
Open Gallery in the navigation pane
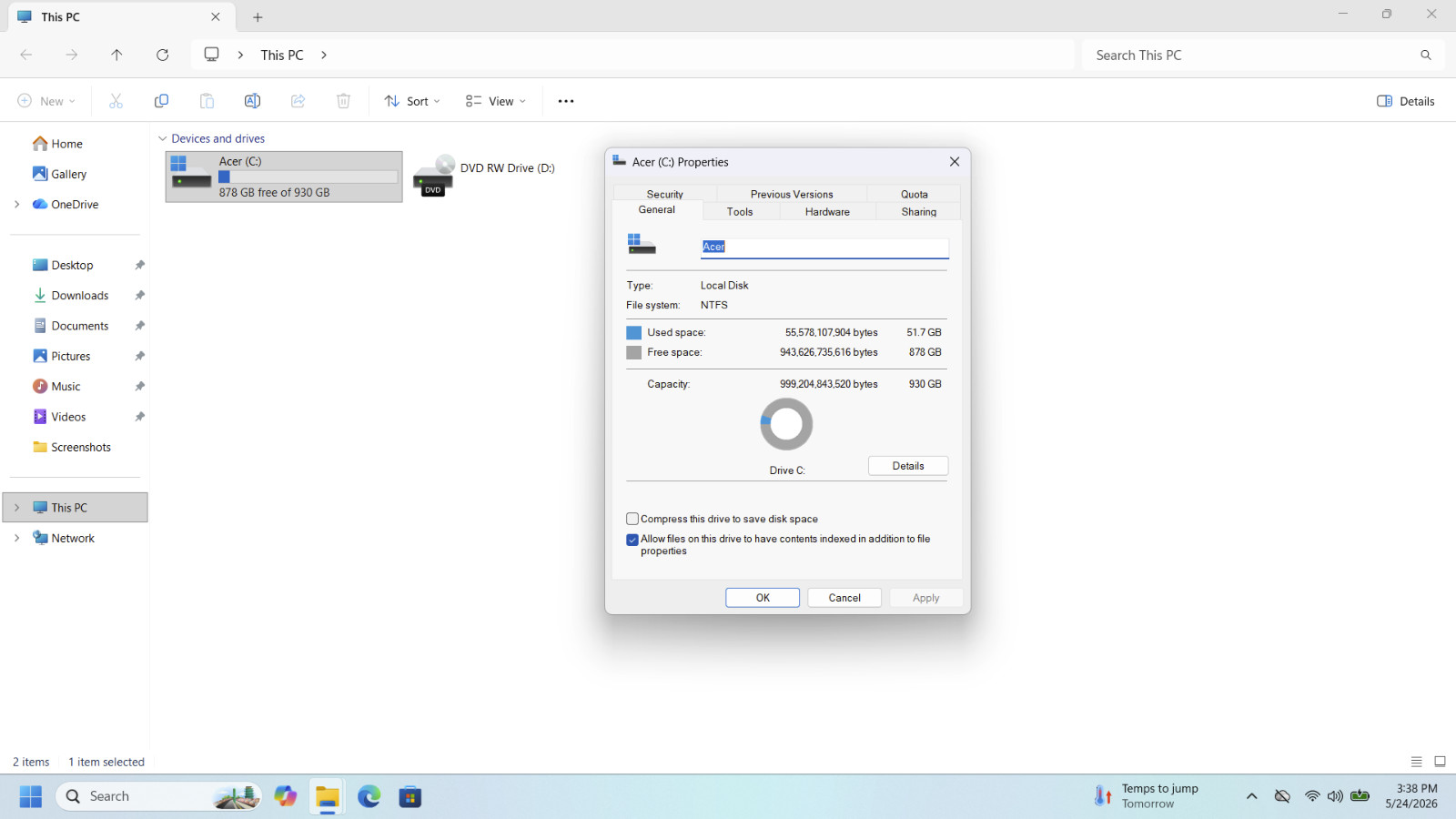59,174
